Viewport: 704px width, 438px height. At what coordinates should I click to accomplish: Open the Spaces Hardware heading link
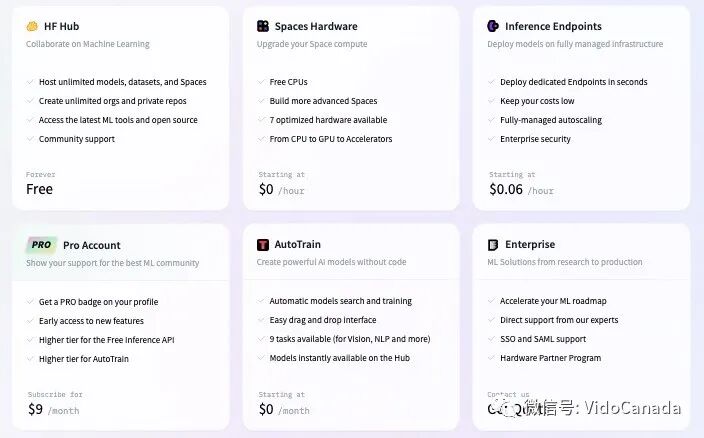[316, 26]
